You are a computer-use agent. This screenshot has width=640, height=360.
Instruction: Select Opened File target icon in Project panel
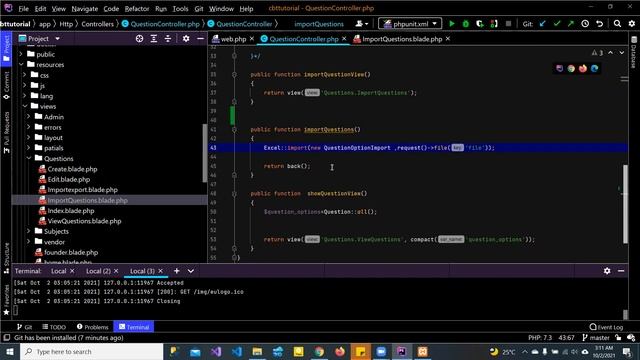click(139, 38)
